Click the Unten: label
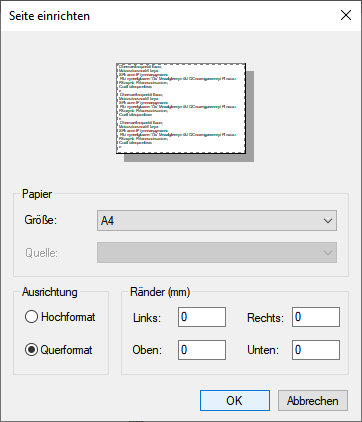The height and width of the screenshot is (422, 362). coord(263,350)
